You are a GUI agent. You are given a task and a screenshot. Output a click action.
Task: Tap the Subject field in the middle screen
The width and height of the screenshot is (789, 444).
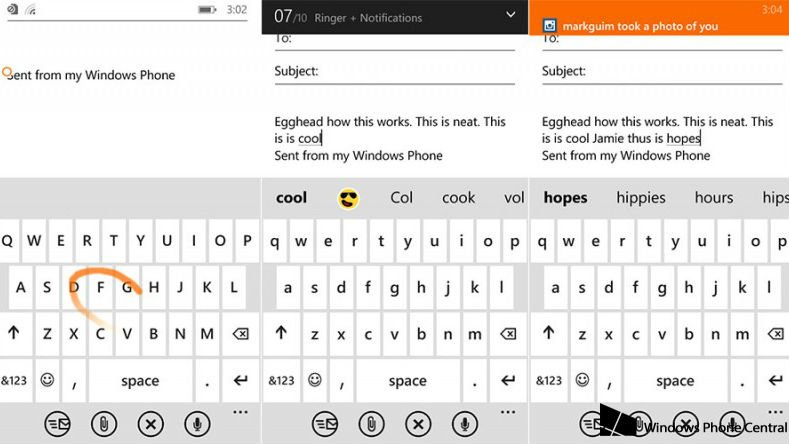pos(395,73)
